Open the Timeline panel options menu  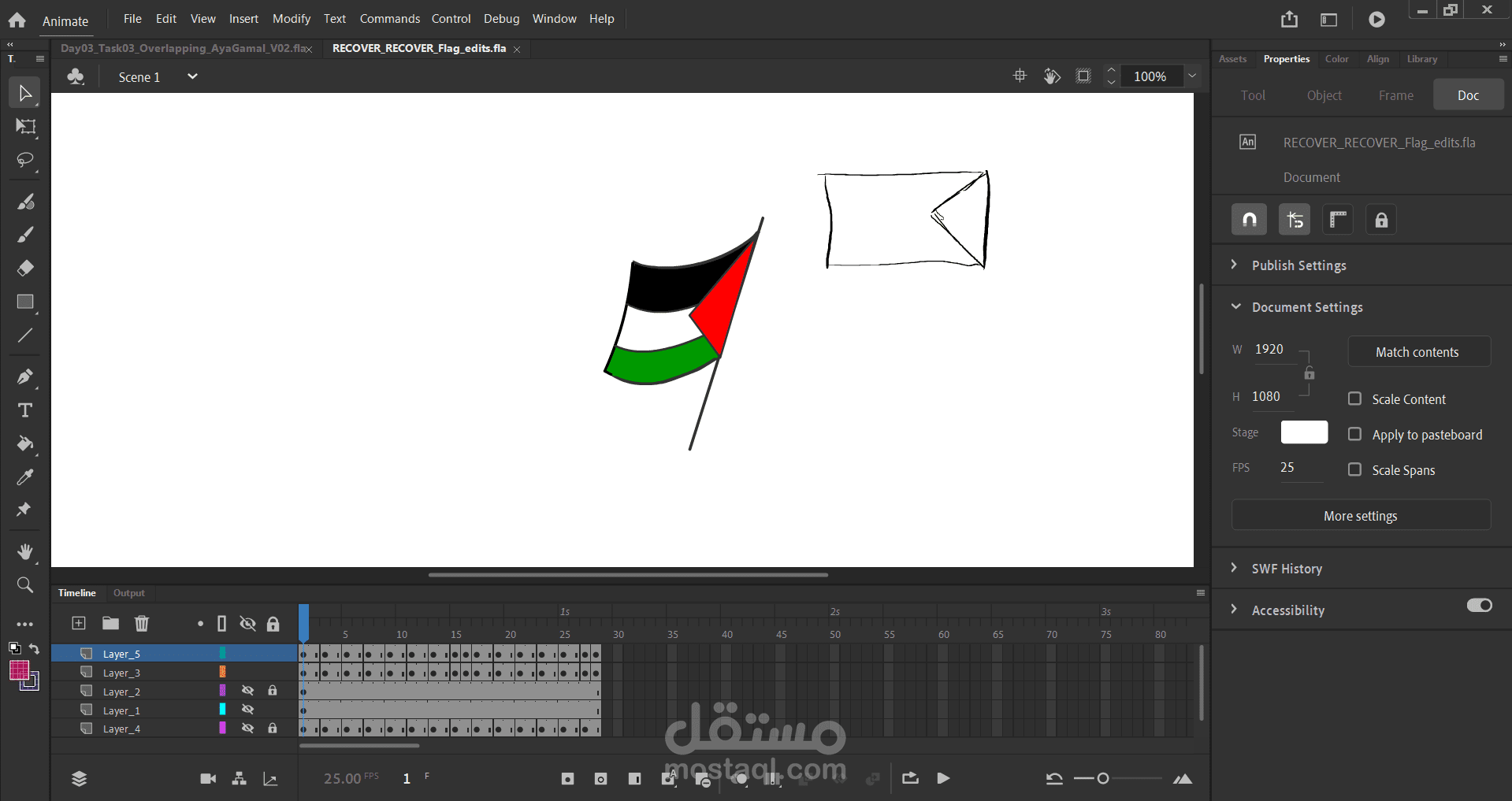pyautogui.click(x=1200, y=593)
